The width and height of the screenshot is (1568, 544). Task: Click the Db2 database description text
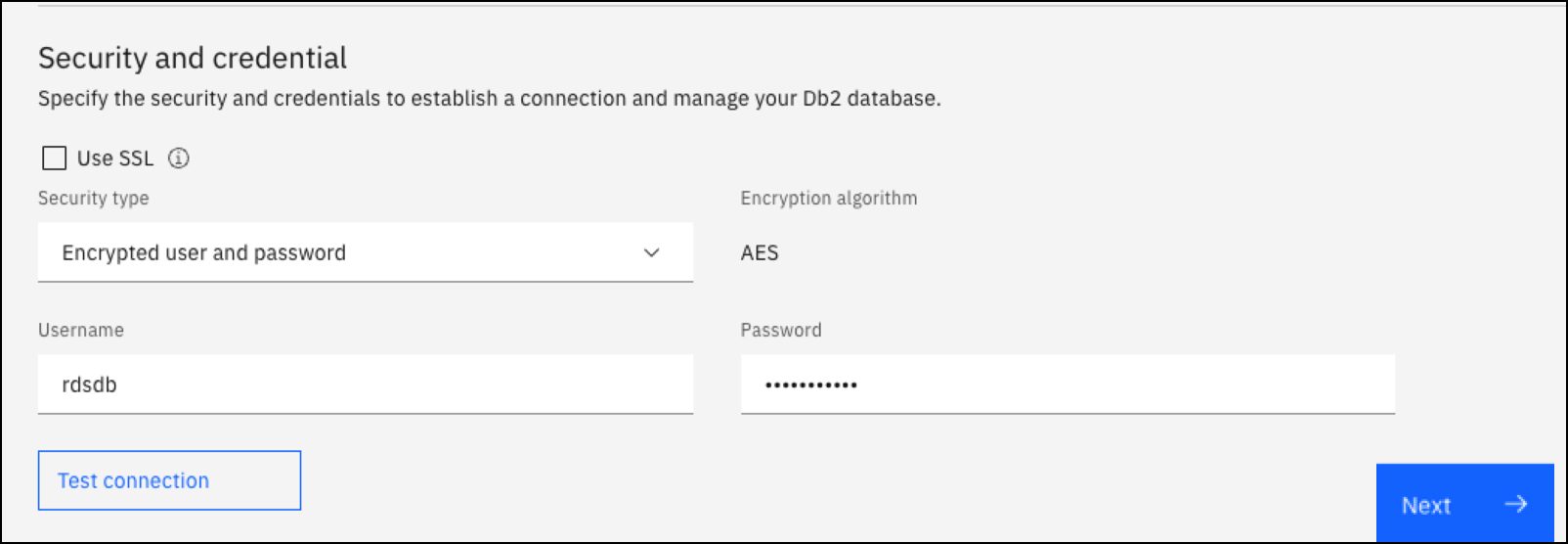click(489, 99)
